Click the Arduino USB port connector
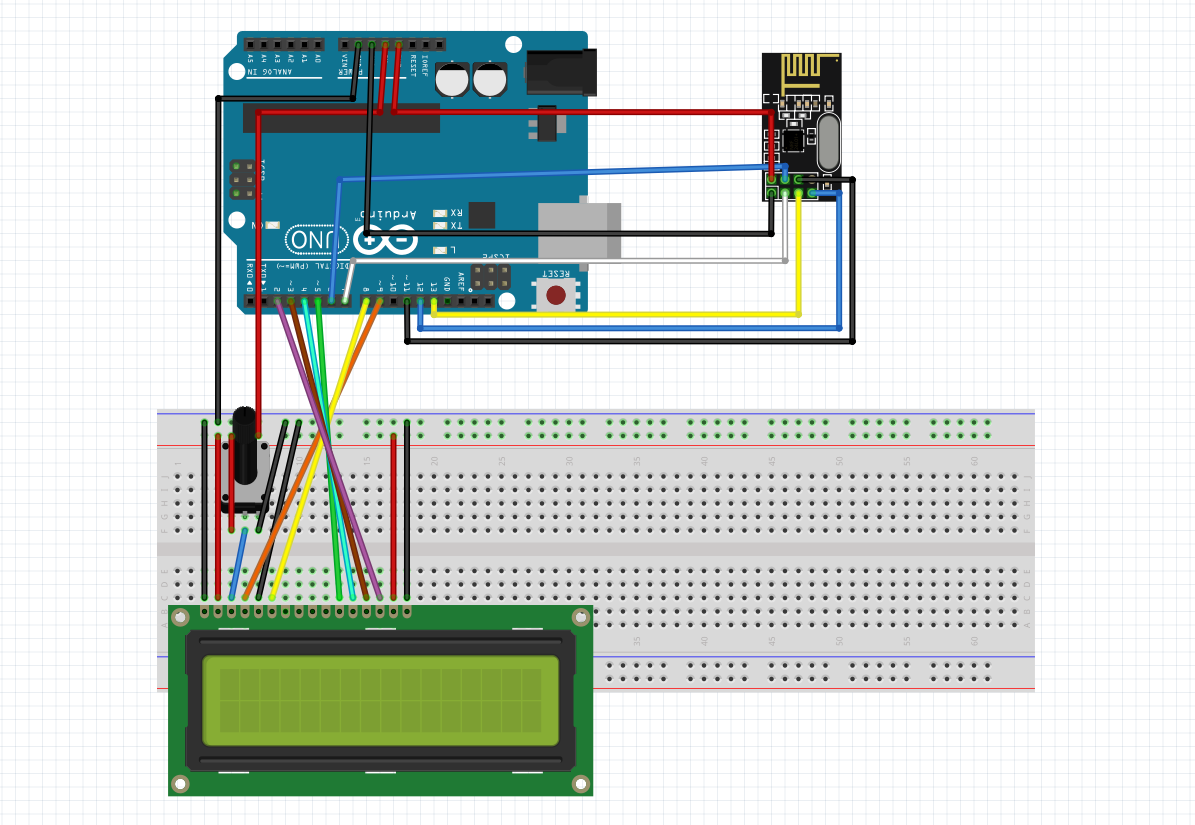 tap(579, 231)
